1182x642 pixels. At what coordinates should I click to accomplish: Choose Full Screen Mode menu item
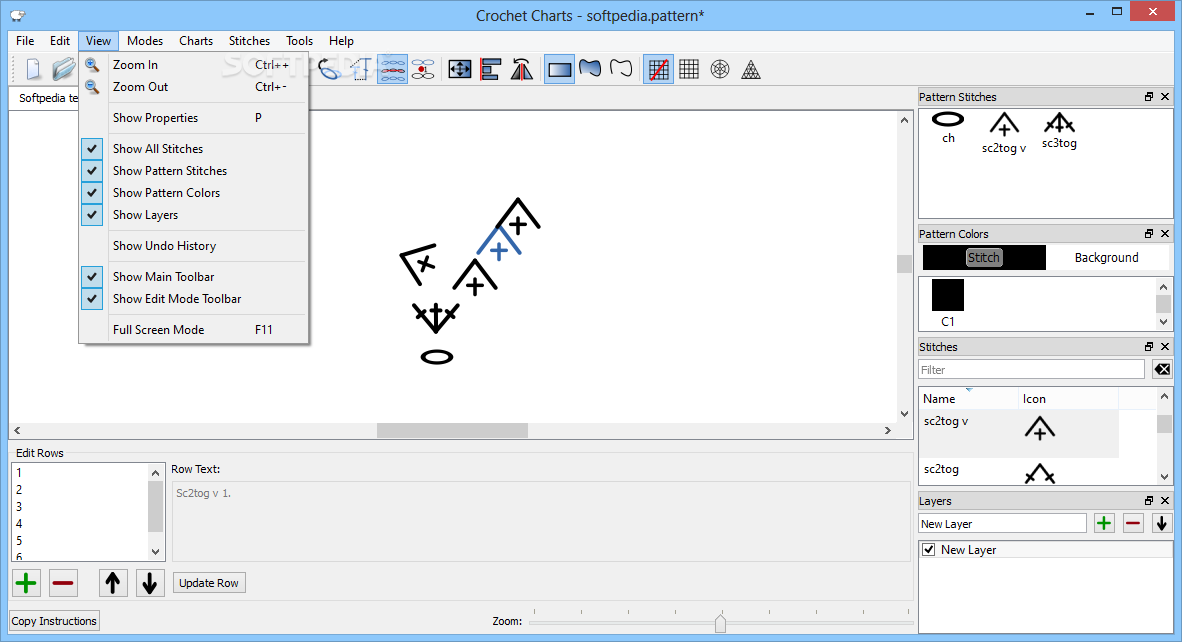coord(193,329)
